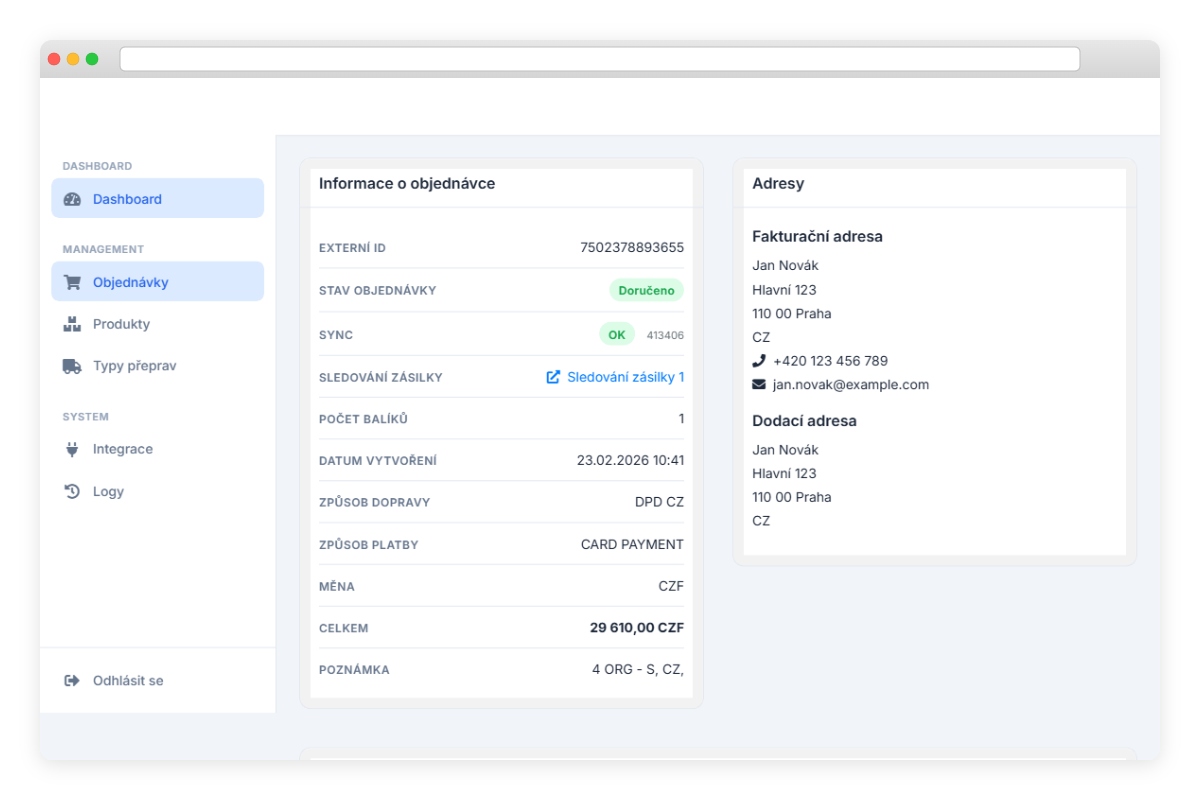This screenshot has height=800, width=1200.
Task: Open the Dashboard menu item
Action: point(127,199)
